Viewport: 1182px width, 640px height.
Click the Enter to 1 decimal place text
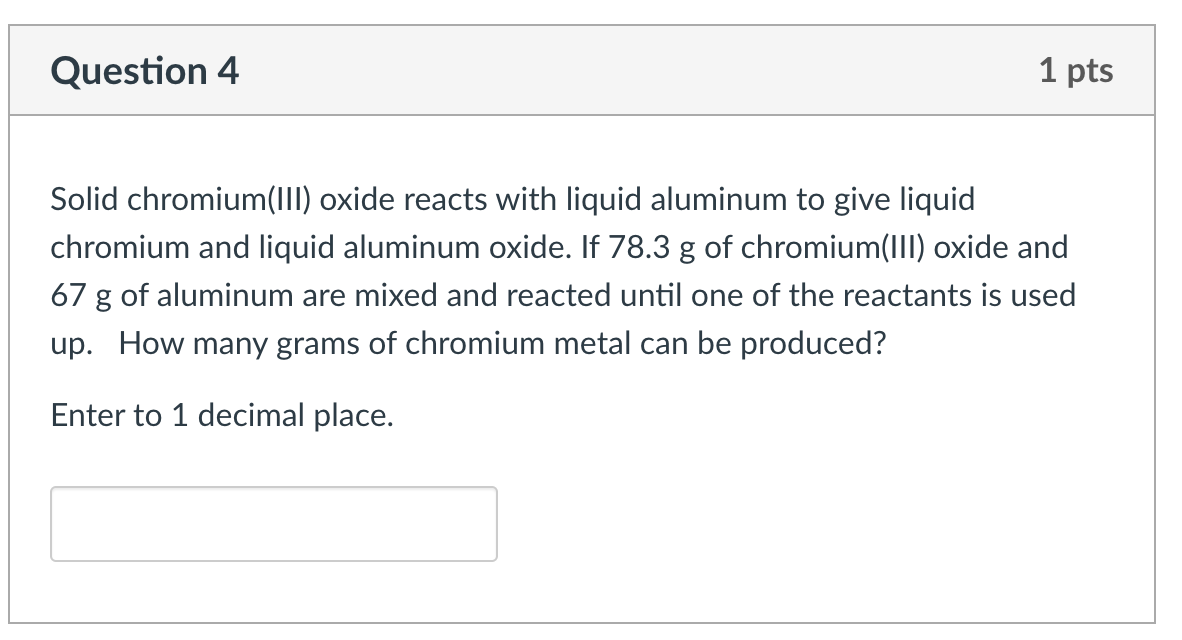pyautogui.click(x=222, y=415)
